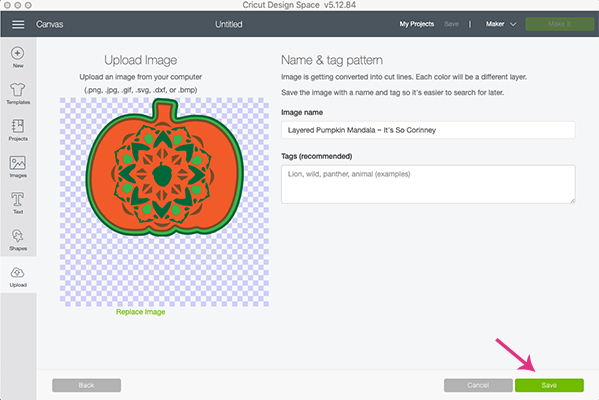The height and width of the screenshot is (400, 599).
Task: Click the New project plus icon
Action: point(18,53)
